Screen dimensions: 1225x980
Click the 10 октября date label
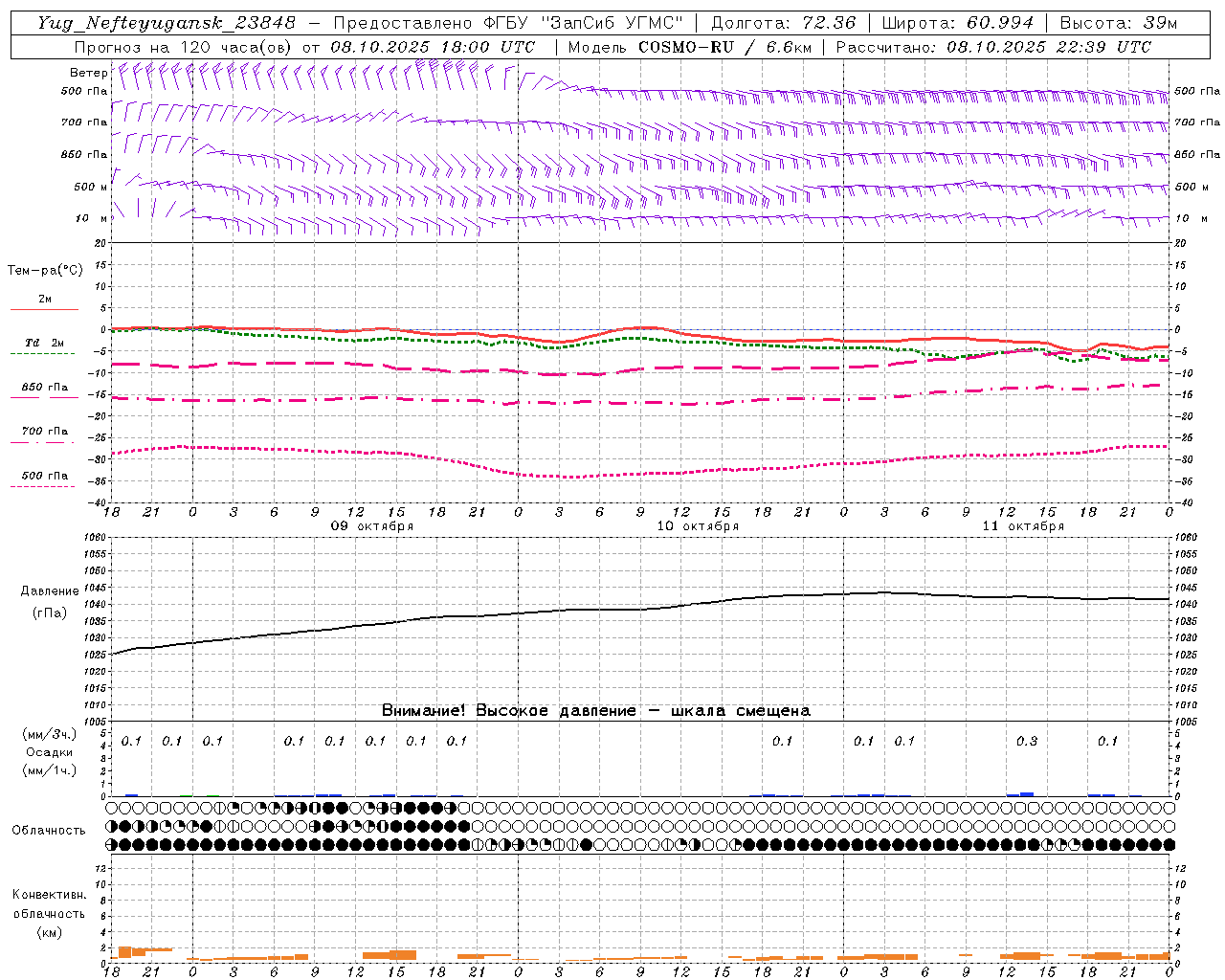[698, 526]
